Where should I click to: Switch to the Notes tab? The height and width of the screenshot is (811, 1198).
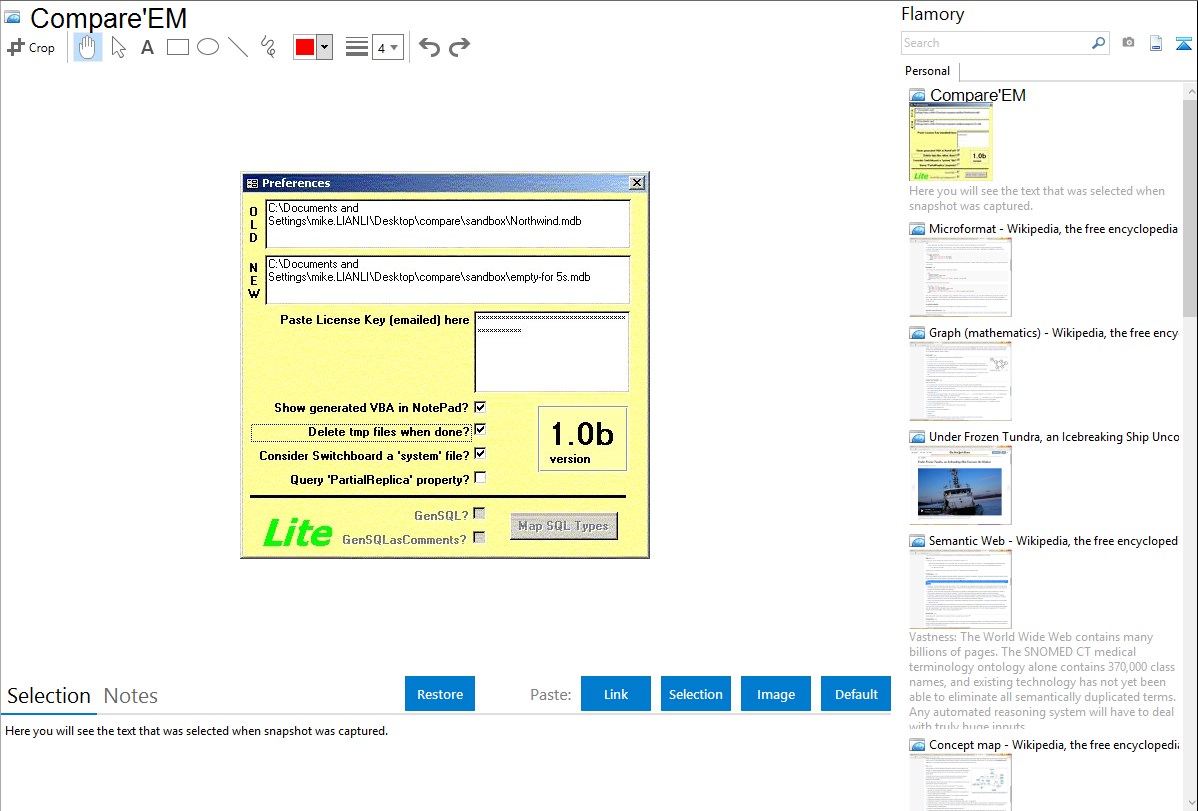pos(131,696)
